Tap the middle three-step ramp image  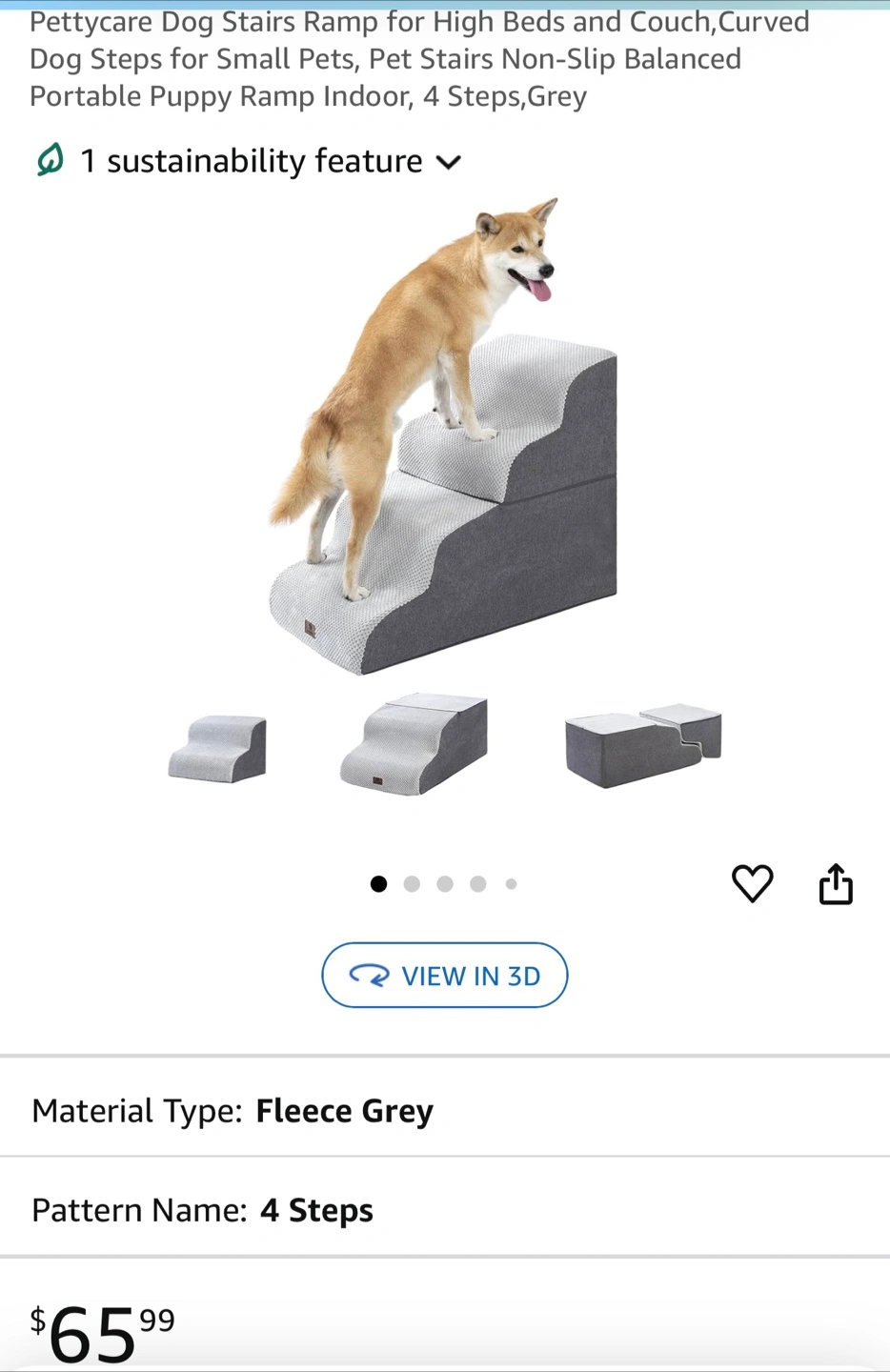415,744
